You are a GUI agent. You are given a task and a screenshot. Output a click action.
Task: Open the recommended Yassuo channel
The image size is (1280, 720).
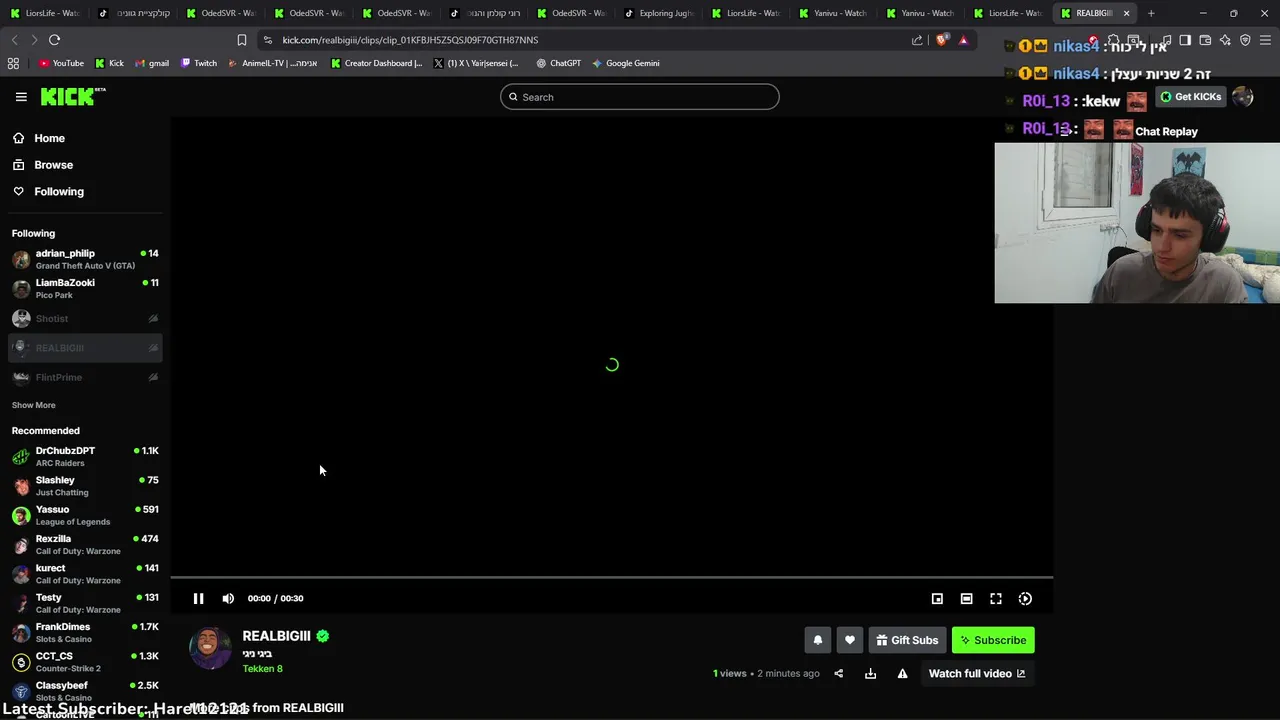(x=86, y=515)
